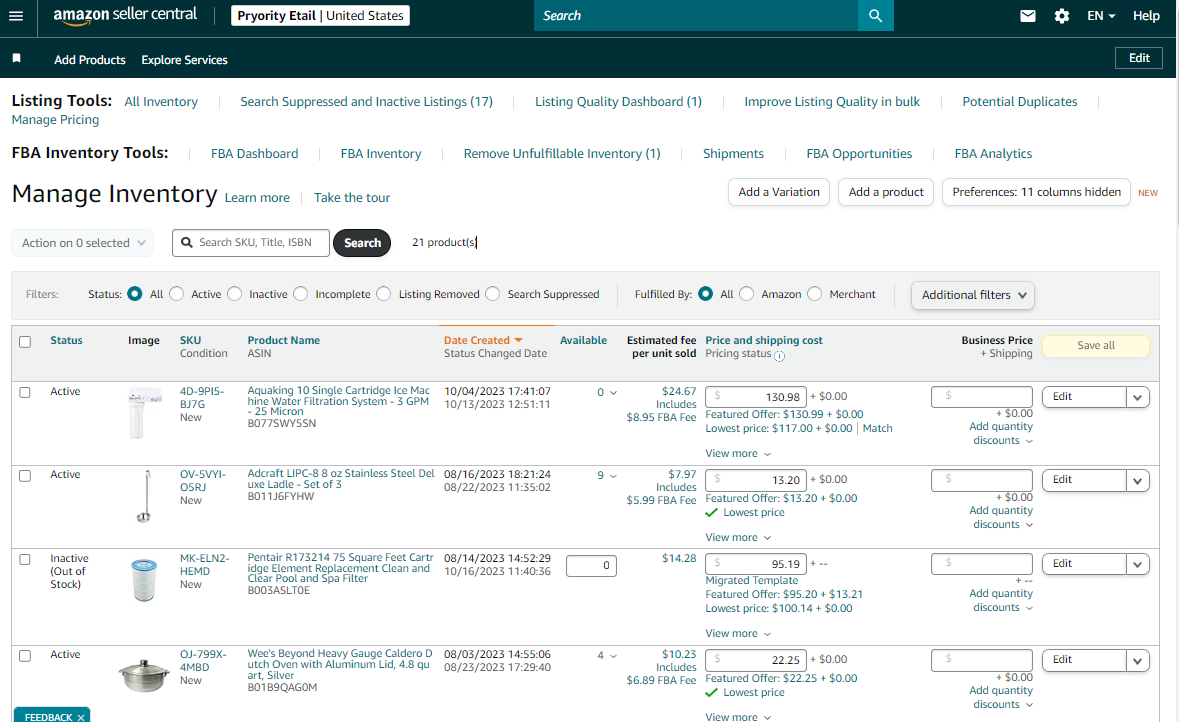Click the Save all button

coord(1096,345)
